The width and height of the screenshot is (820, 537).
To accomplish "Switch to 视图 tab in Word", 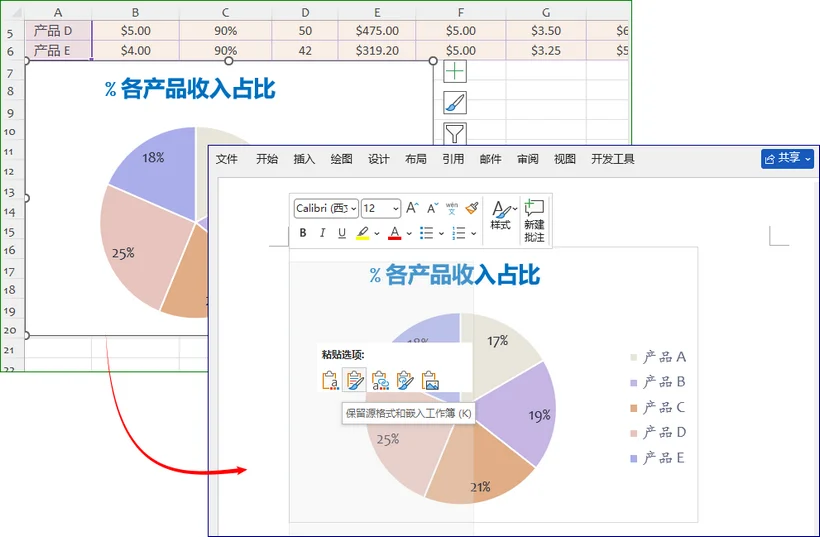I will (565, 159).
